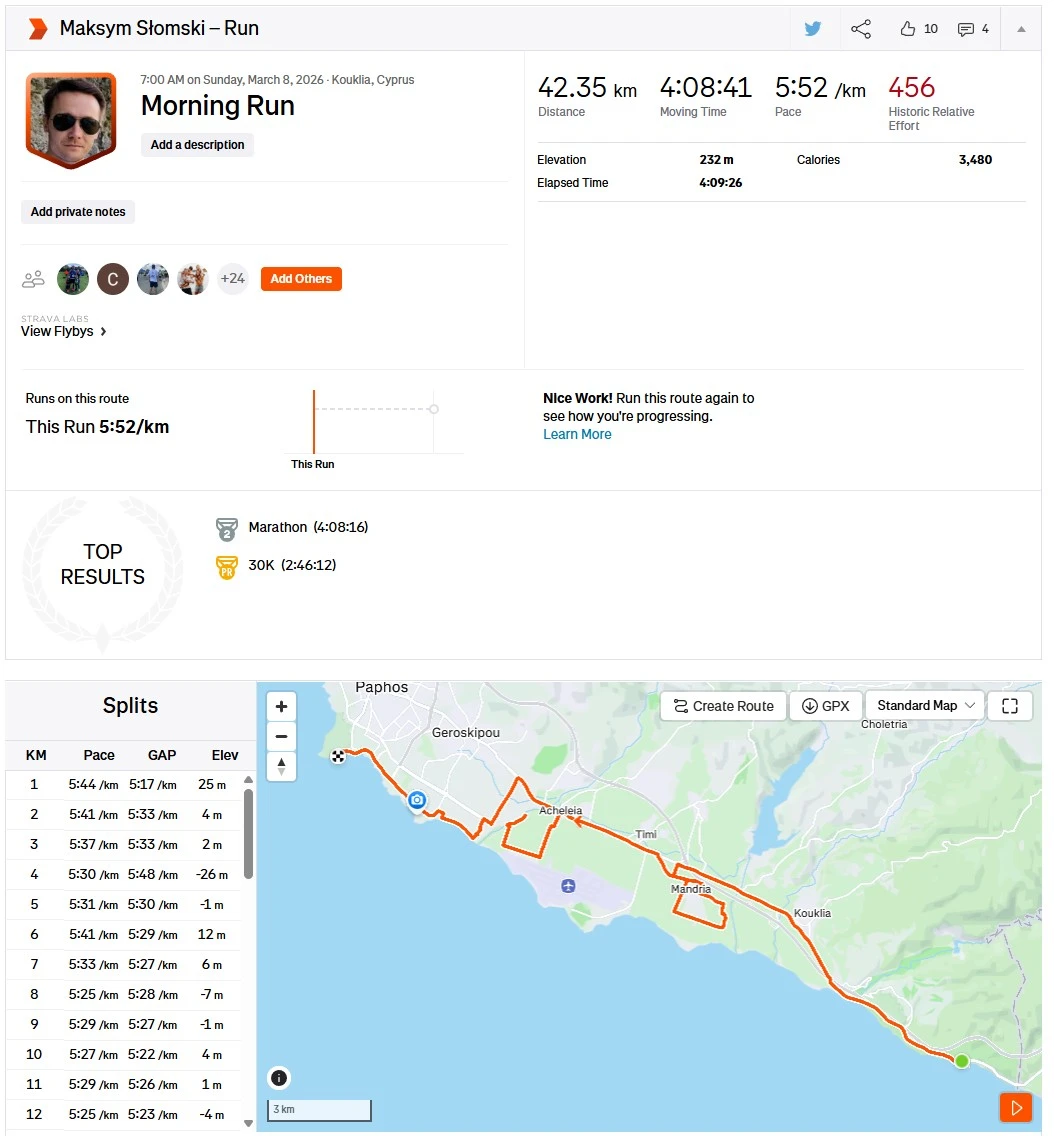Zoom out on the route map
Screen dimensions: 1054x1136
click(281, 737)
